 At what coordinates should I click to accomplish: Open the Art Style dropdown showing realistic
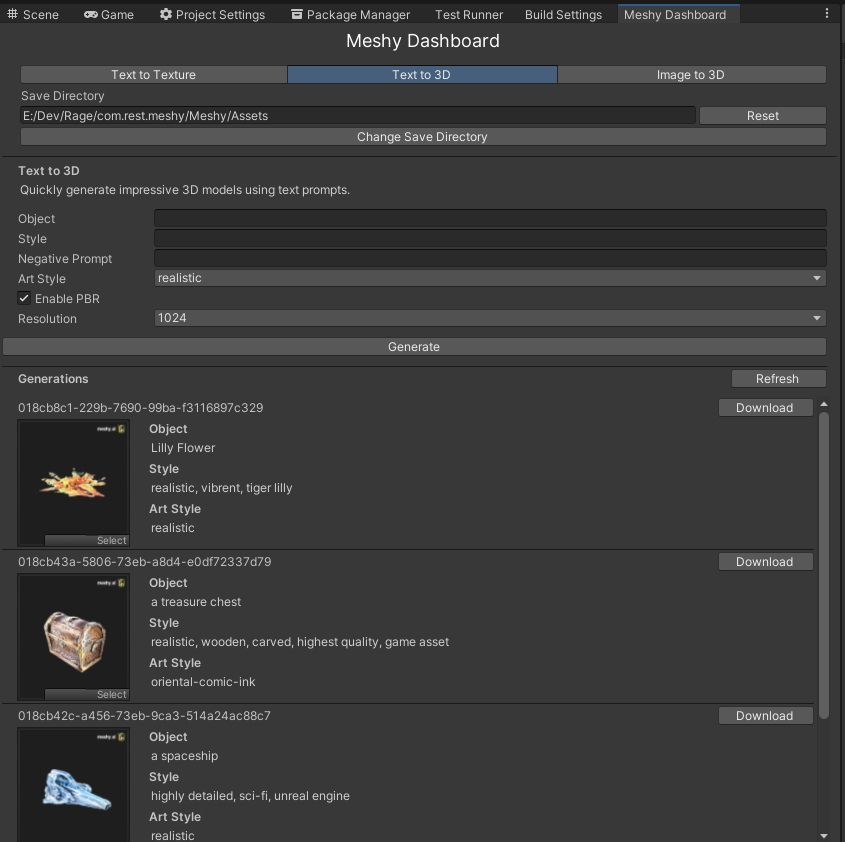pos(489,277)
